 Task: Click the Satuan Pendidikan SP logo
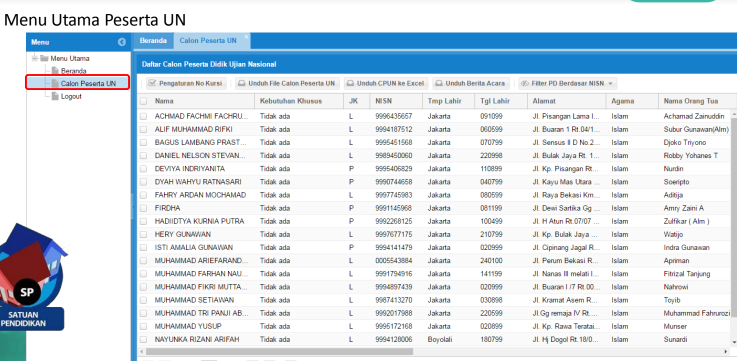31,277
